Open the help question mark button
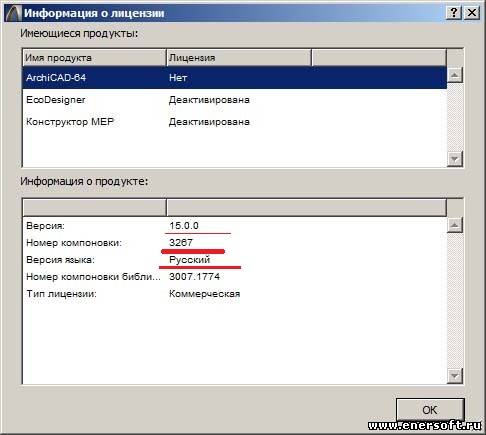The height and width of the screenshot is (435, 486). [454, 13]
